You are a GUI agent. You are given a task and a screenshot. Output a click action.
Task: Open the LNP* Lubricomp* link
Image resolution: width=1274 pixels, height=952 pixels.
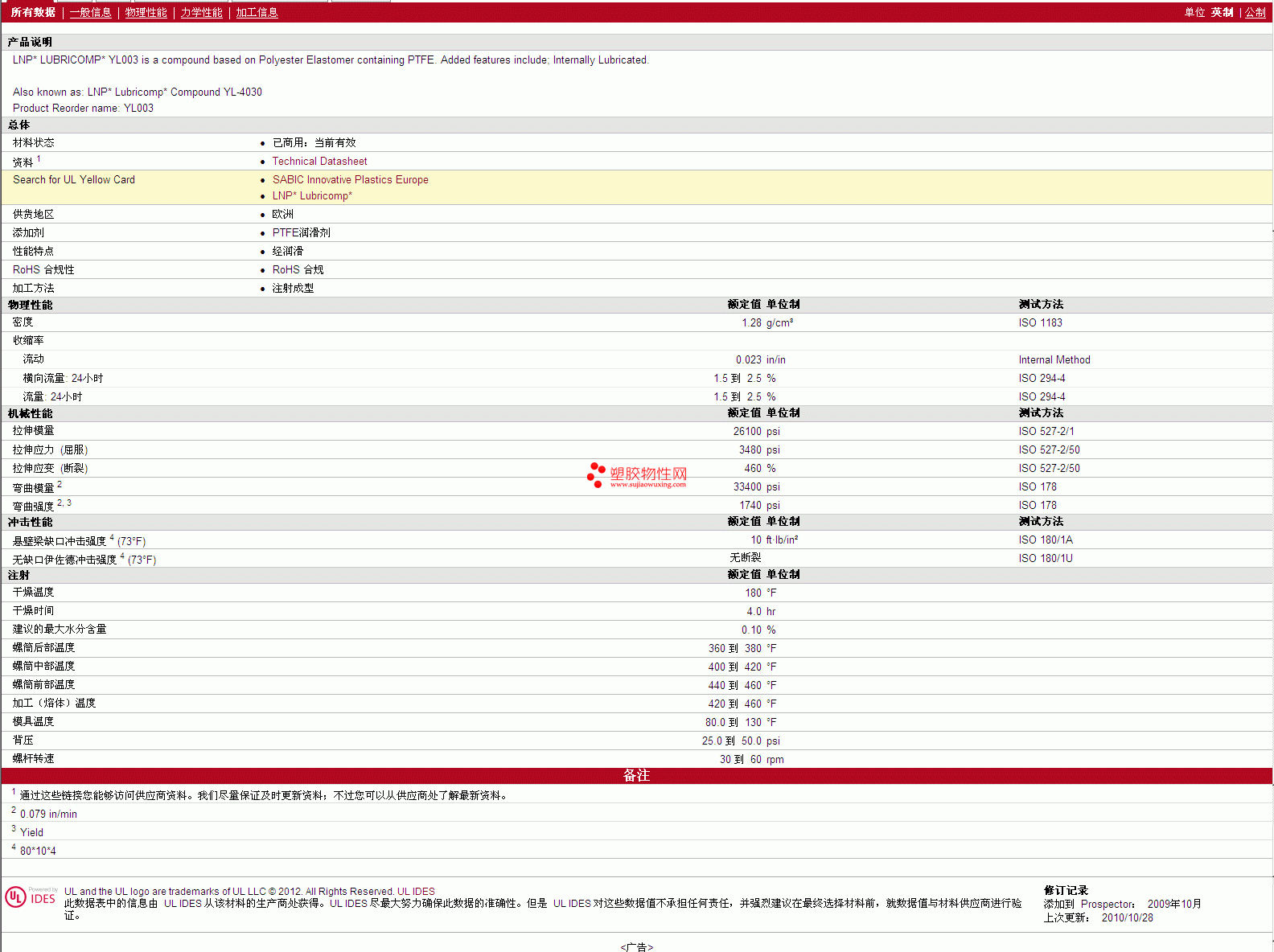(312, 196)
